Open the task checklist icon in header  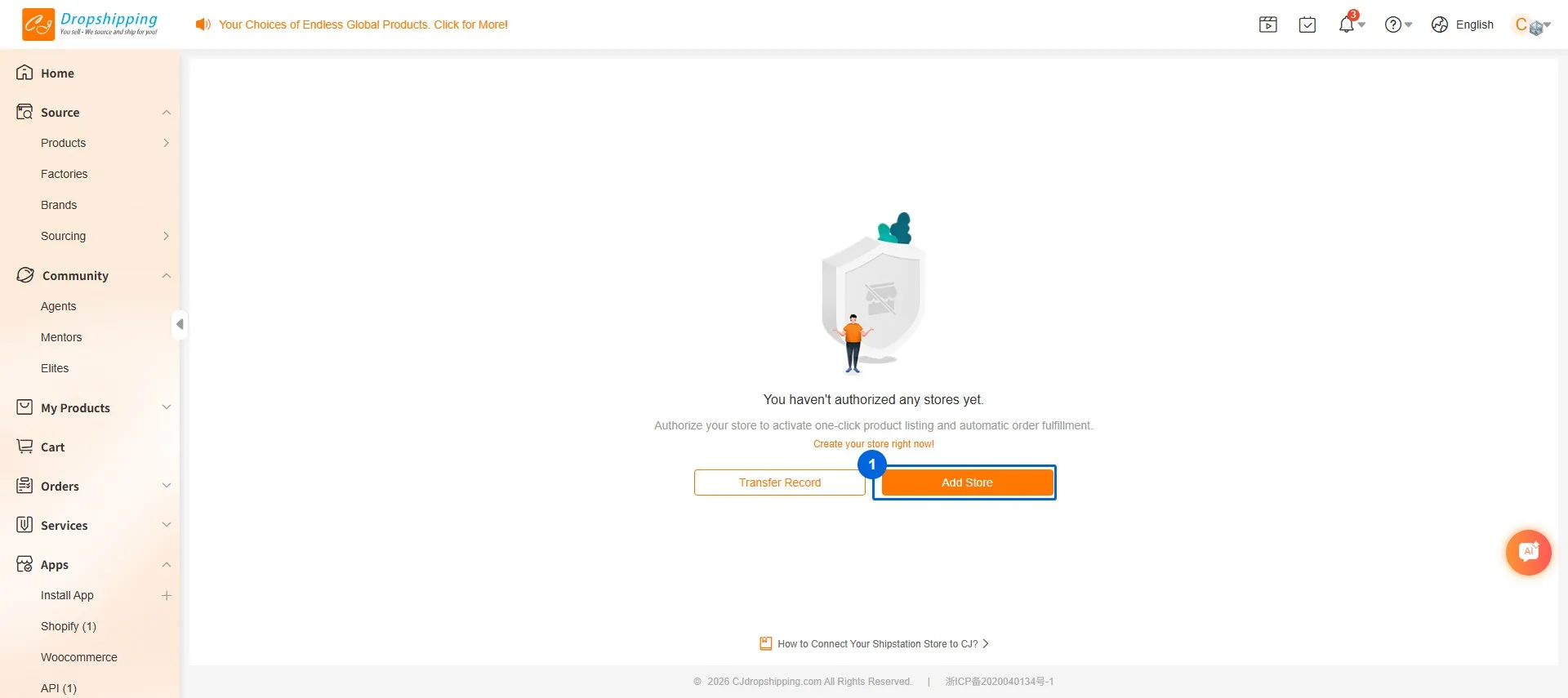[x=1307, y=24]
